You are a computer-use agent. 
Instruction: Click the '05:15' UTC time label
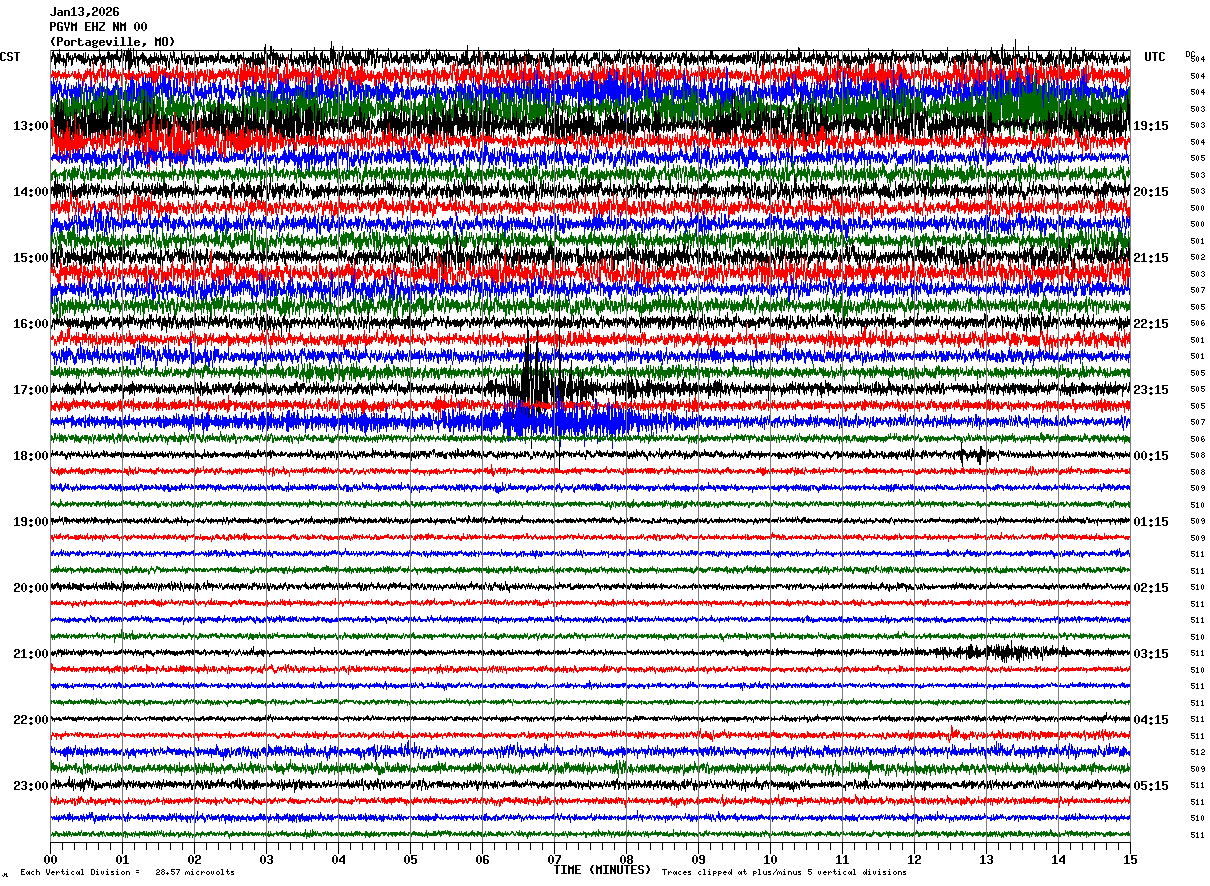click(x=1150, y=786)
